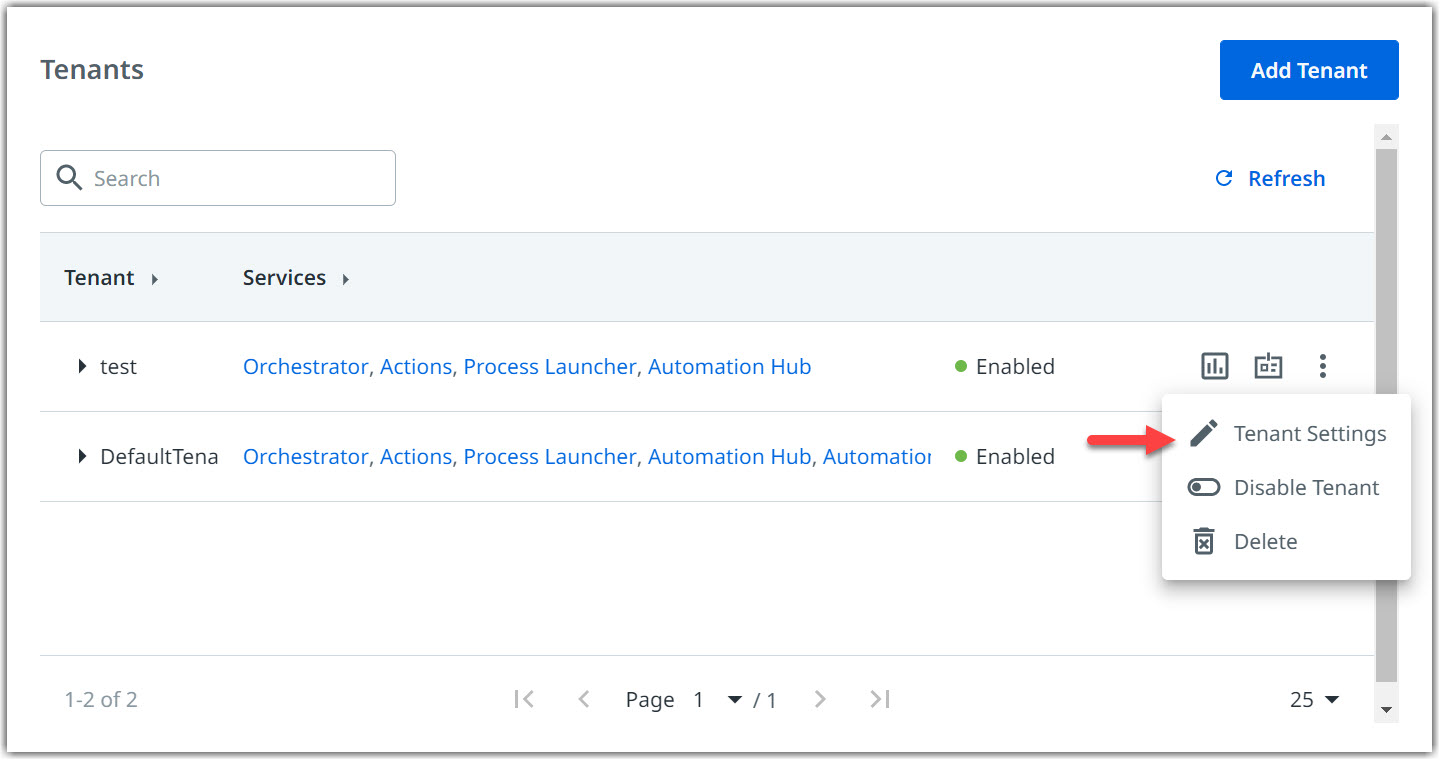The height and width of the screenshot is (760, 1440).
Task: Go to previous page of tenants
Action: tap(584, 699)
